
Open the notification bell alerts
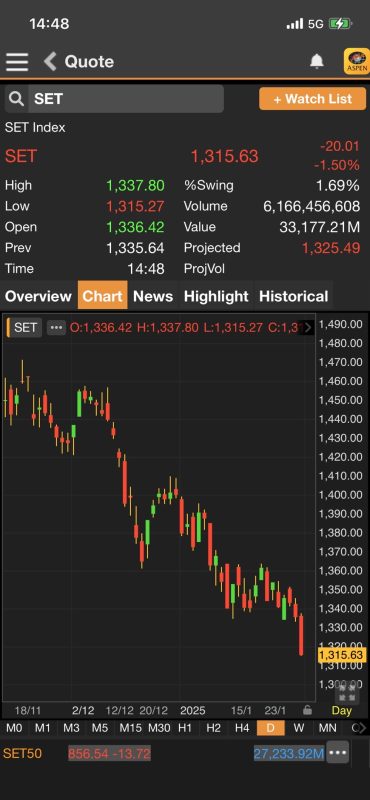click(317, 62)
